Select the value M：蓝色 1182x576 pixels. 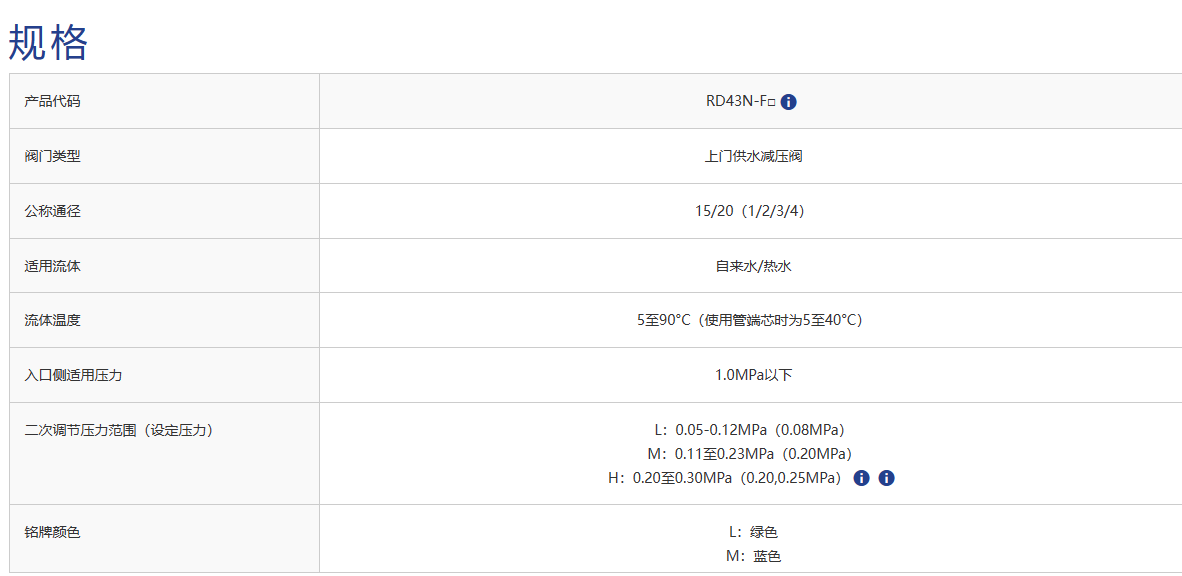pyautogui.click(x=752, y=556)
